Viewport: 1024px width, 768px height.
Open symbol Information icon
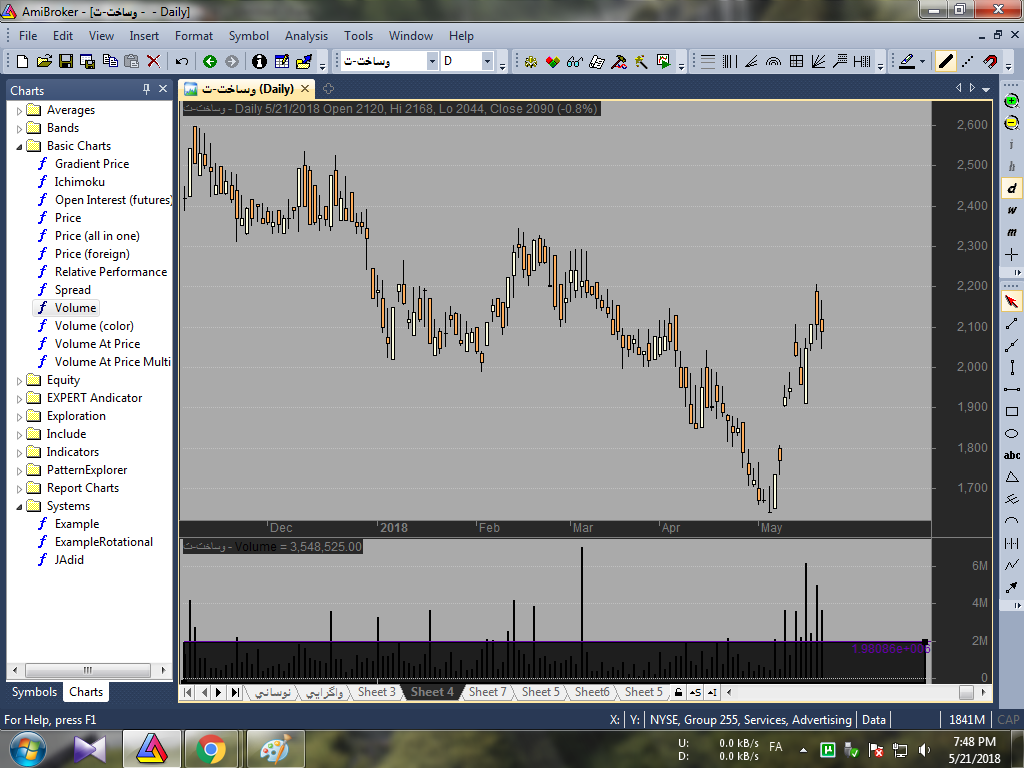259,61
